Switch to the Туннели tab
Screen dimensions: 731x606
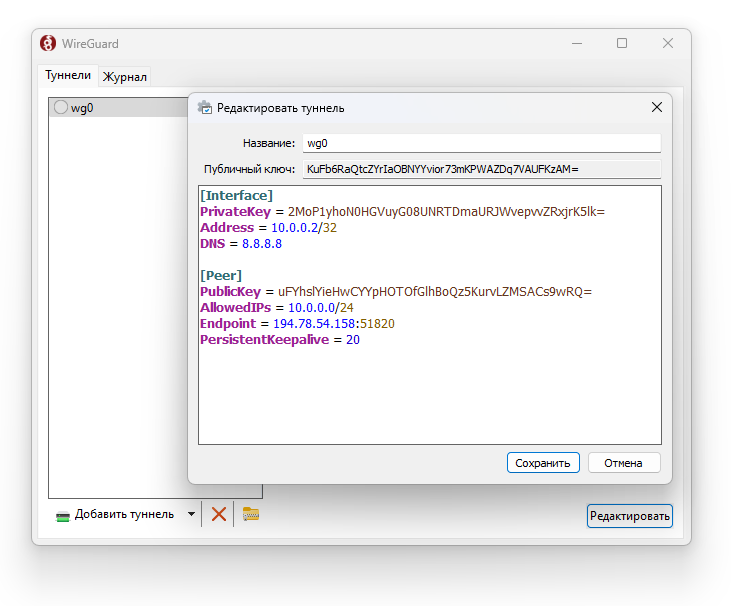tap(68, 75)
